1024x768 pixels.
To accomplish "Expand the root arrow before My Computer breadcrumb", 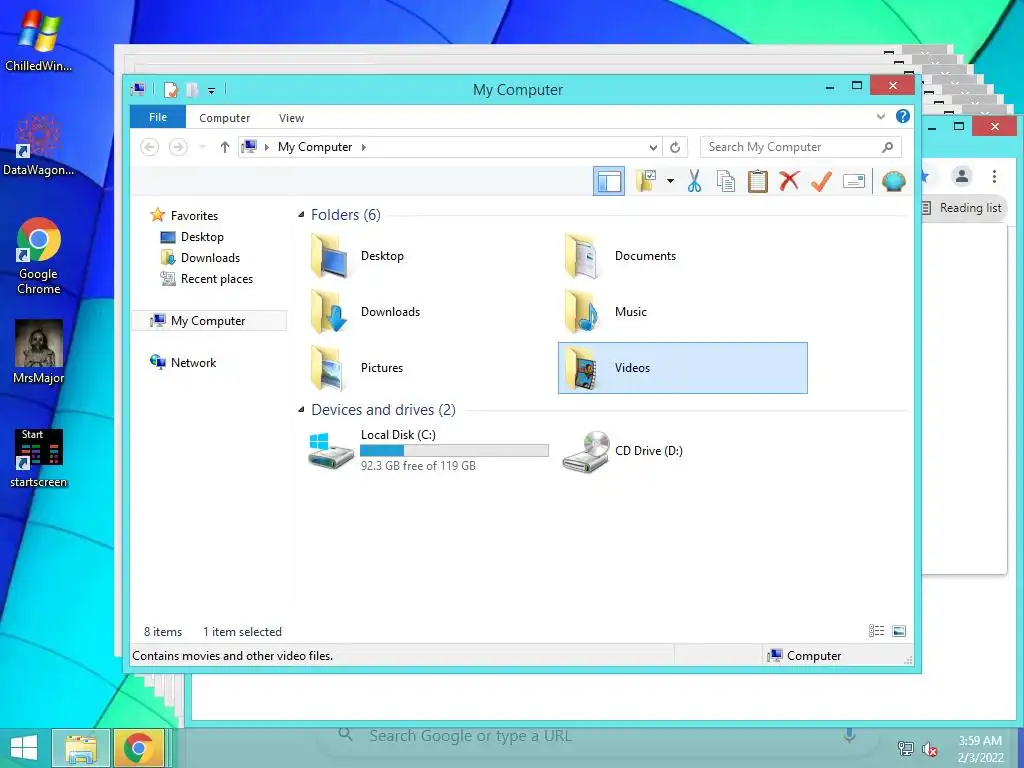I will [266, 147].
